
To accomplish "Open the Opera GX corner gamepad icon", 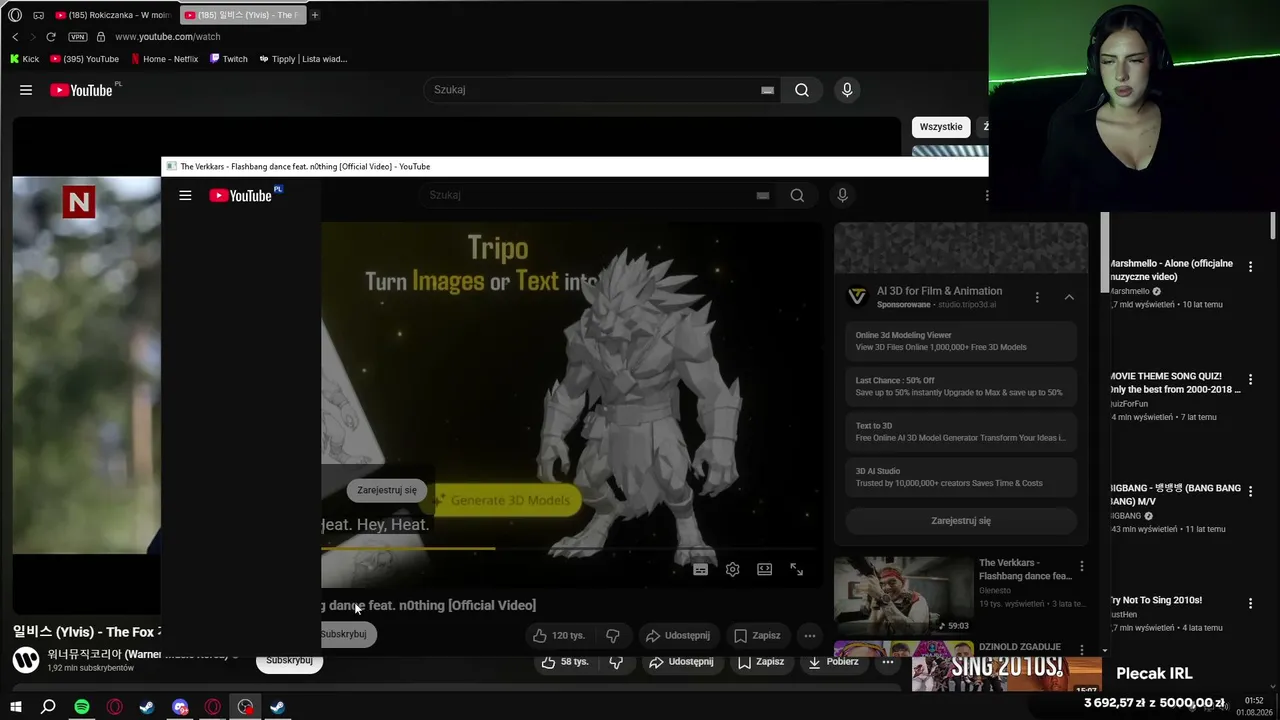I will (38, 15).
